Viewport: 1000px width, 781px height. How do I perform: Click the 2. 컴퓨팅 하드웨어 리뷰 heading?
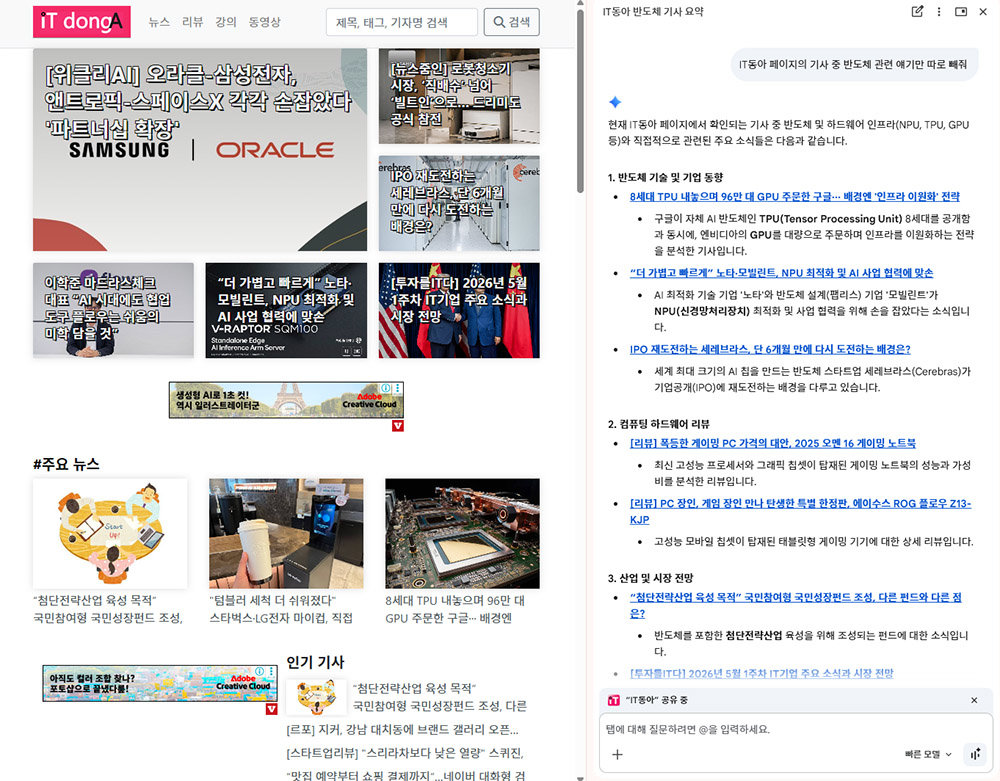[x=658, y=424]
